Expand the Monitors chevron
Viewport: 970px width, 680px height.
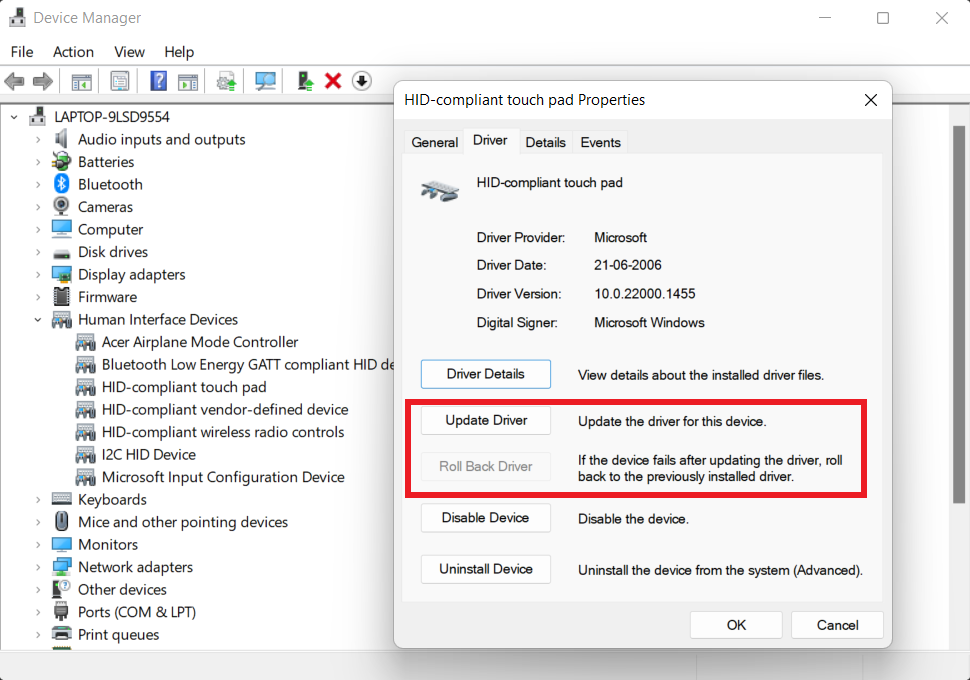tap(38, 544)
